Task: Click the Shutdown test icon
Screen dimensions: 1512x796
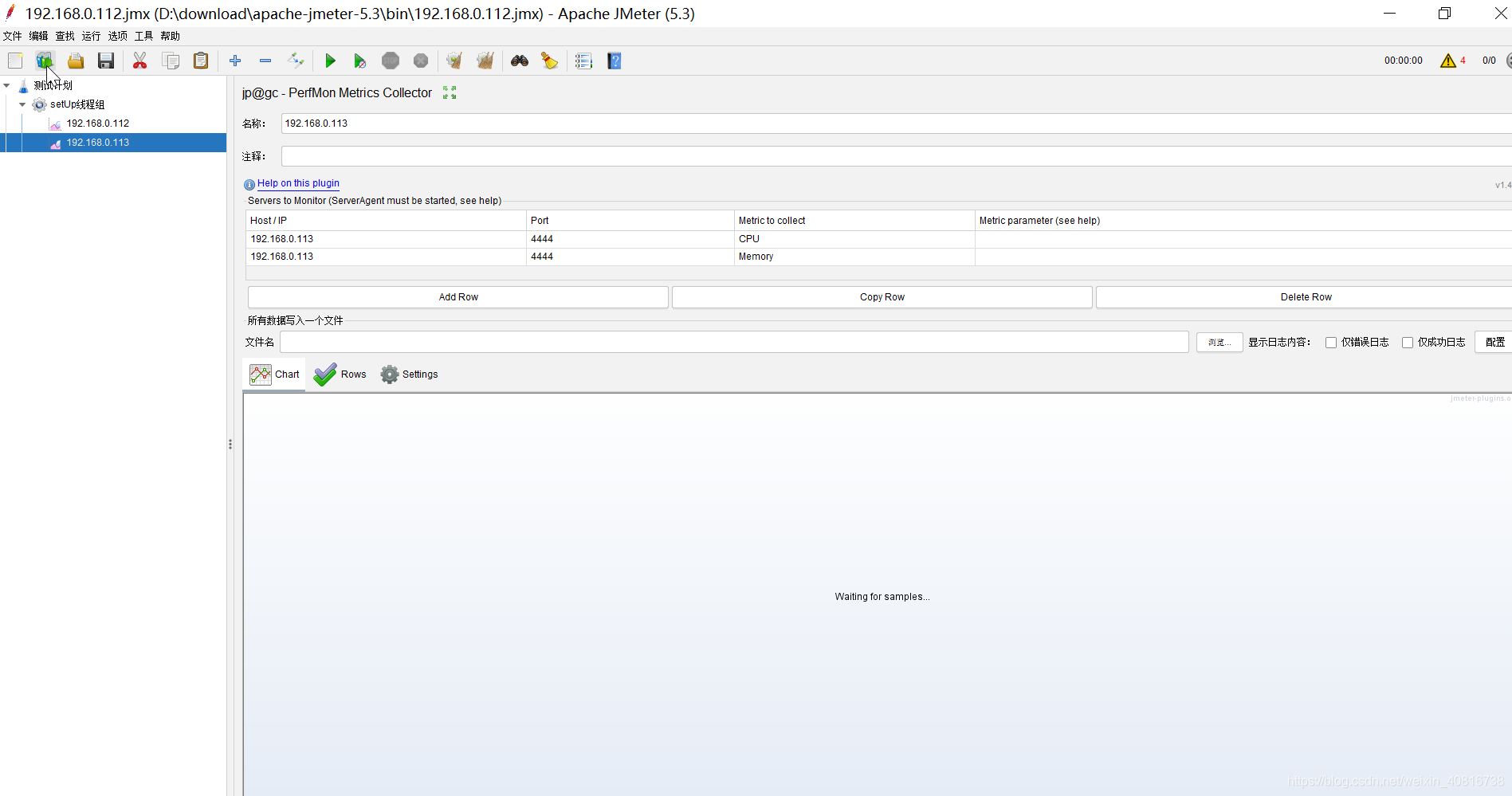Action: click(x=421, y=61)
